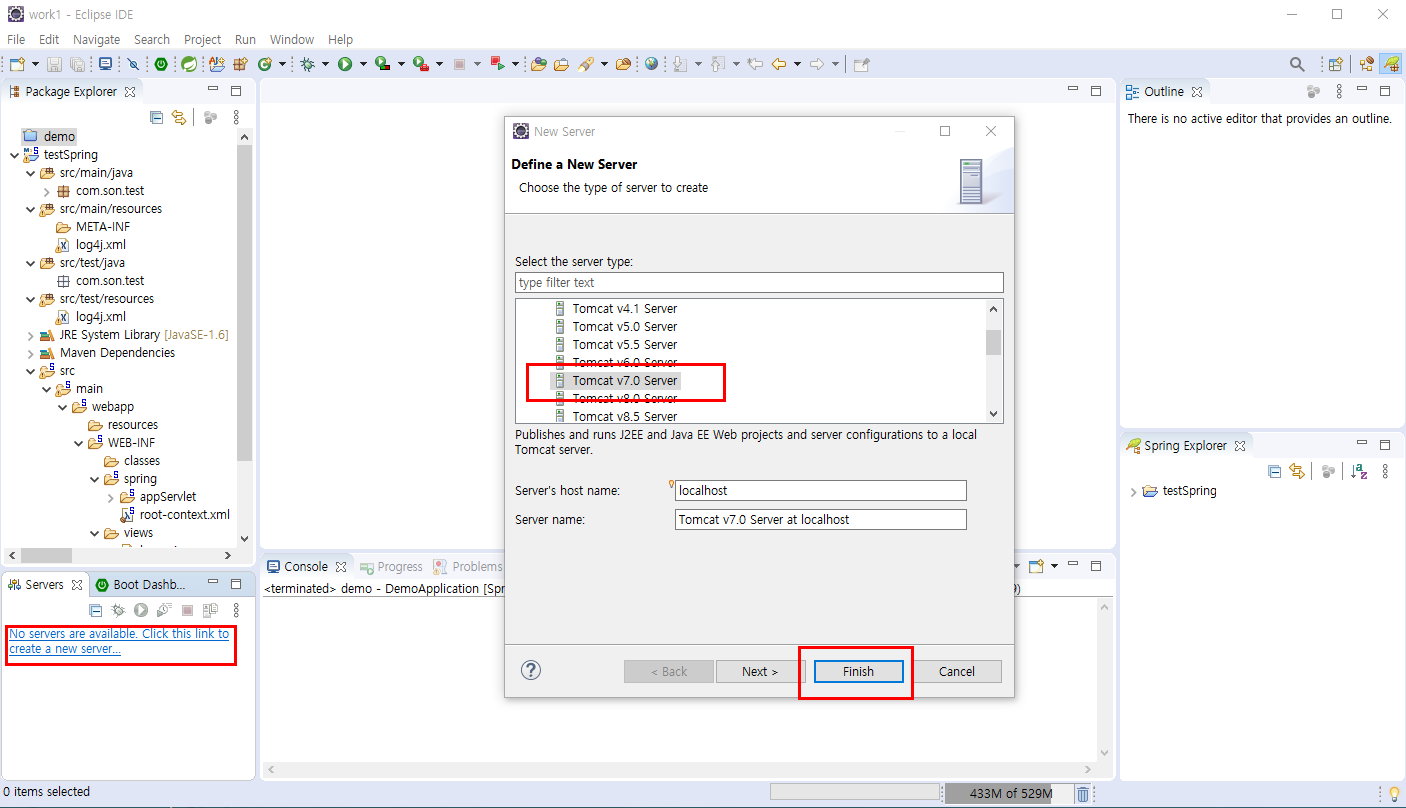Select the Spring perspective icon
The image size is (1406, 808).
tap(1391, 64)
